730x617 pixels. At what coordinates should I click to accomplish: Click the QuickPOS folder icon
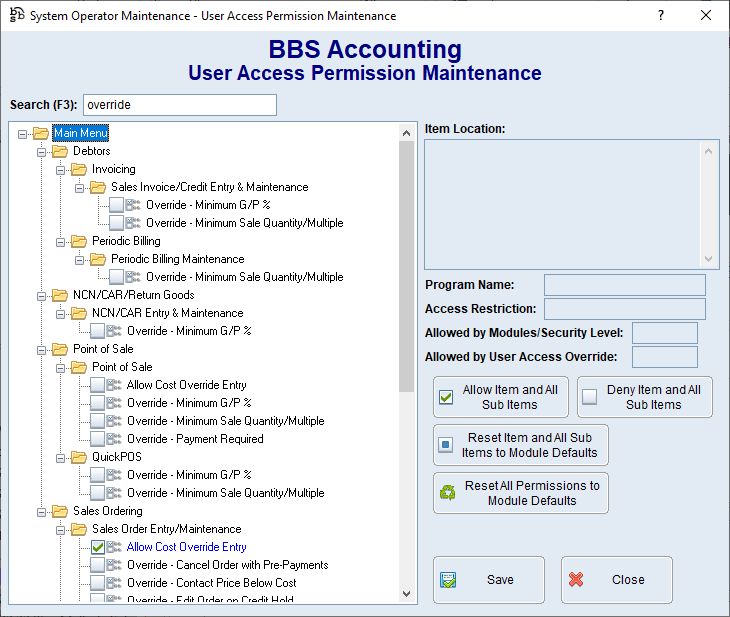pyautogui.click(x=79, y=457)
